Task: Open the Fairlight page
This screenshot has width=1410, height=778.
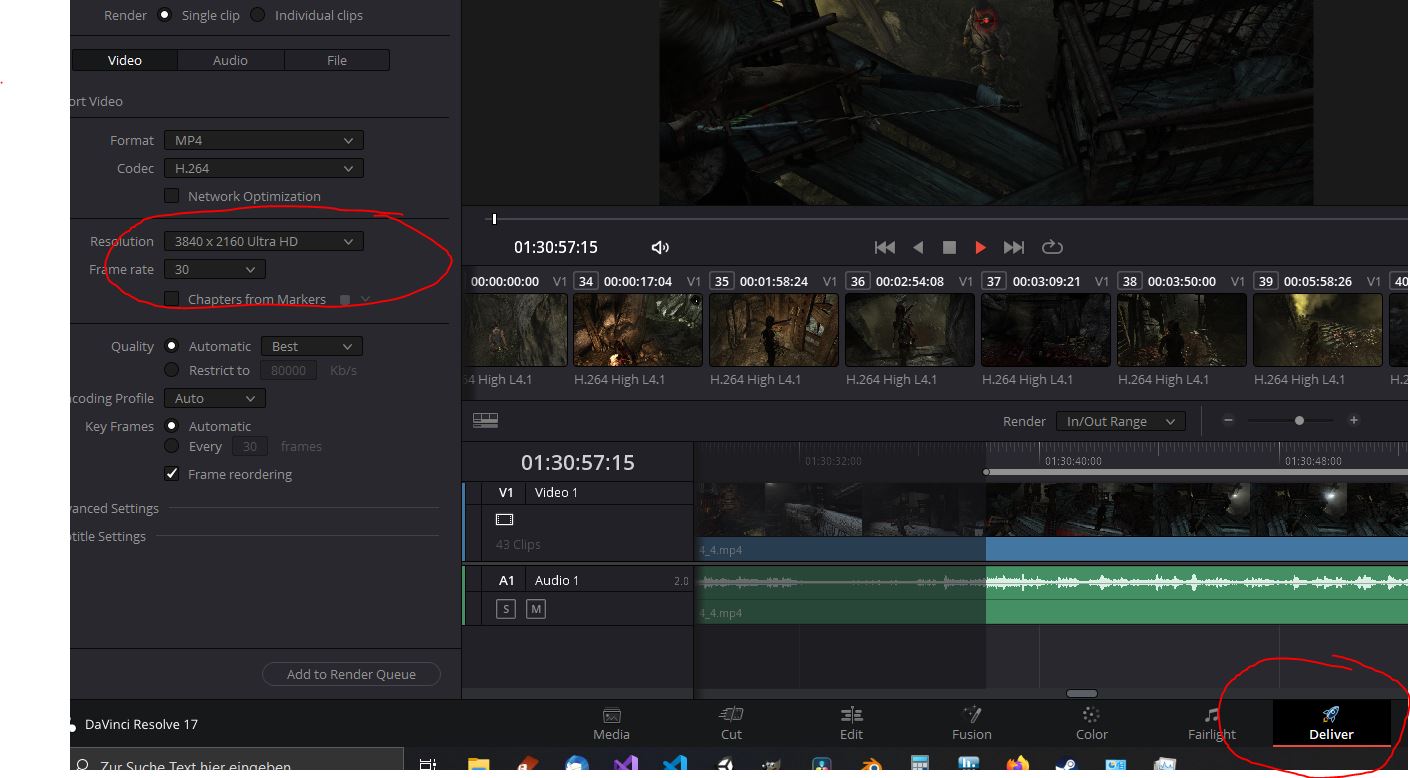Action: (x=1211, y=724)
